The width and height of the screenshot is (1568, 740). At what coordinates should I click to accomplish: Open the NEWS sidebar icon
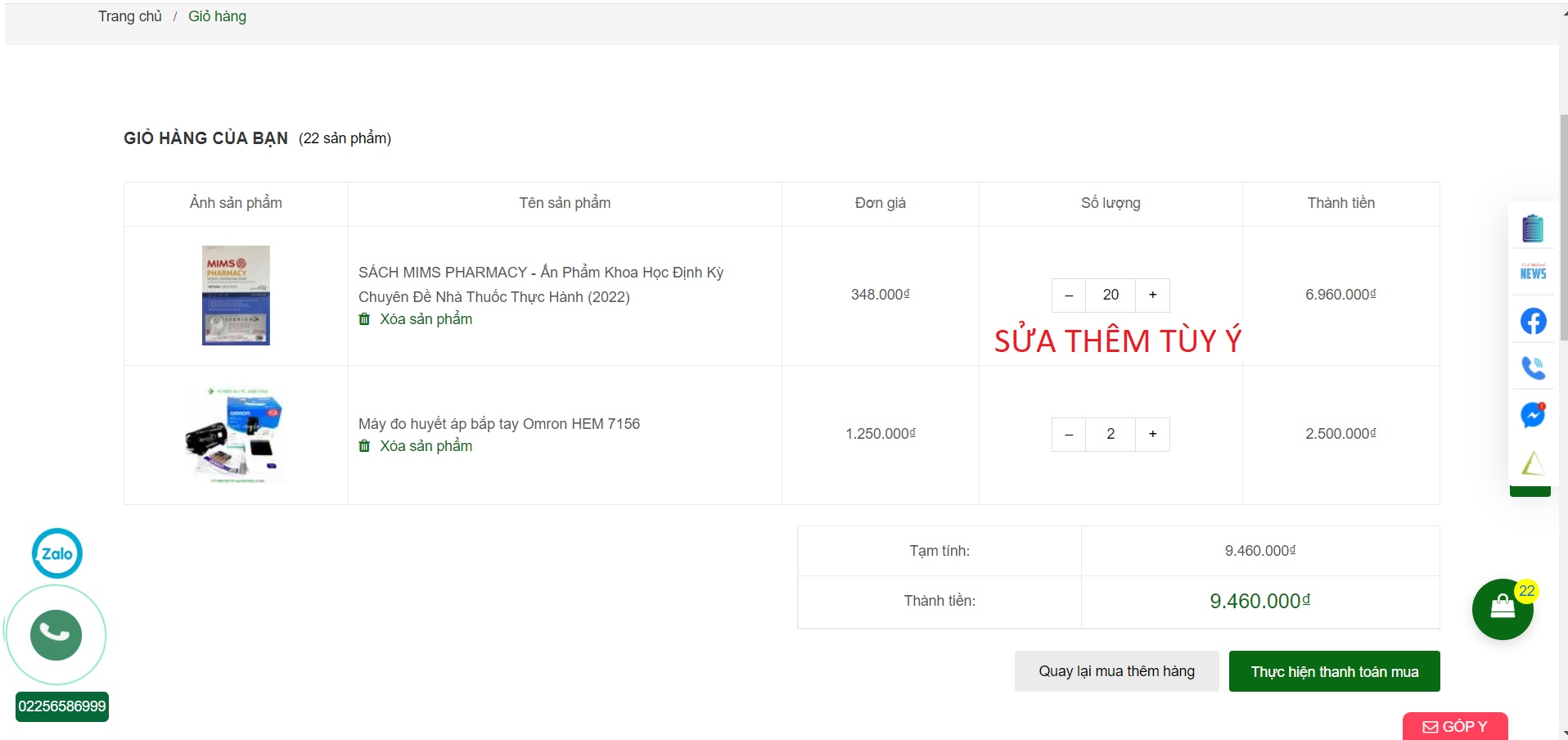coord(1533,273)
